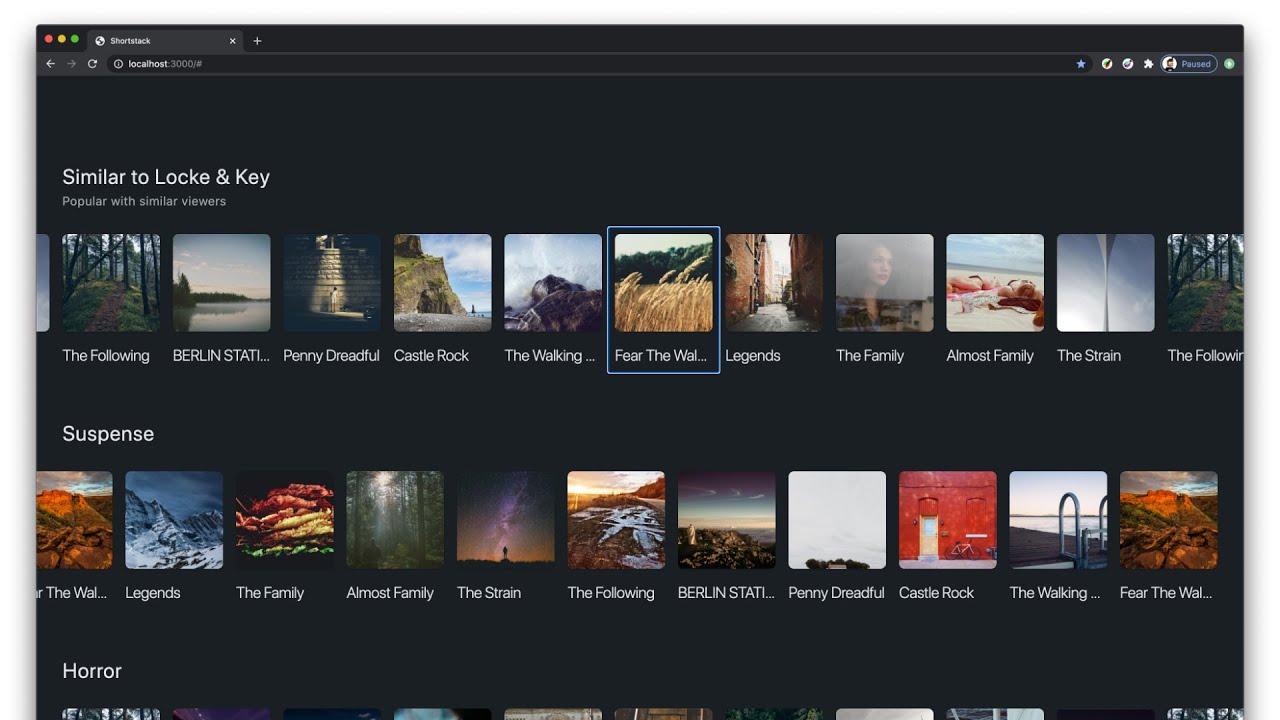Open the Paused profile button
This screenshot has height=720, width=1280.
click(1189, 64)
